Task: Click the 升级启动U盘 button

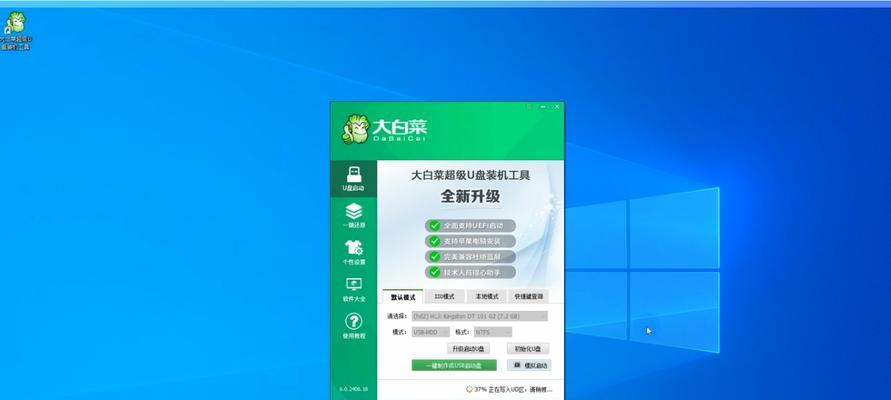Action: pos(468,348)
